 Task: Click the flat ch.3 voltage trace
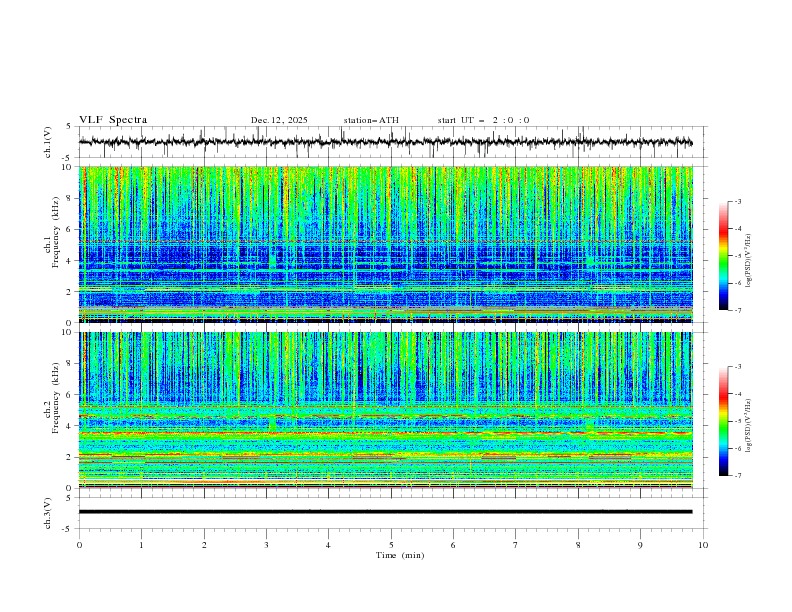pos(385,512)
